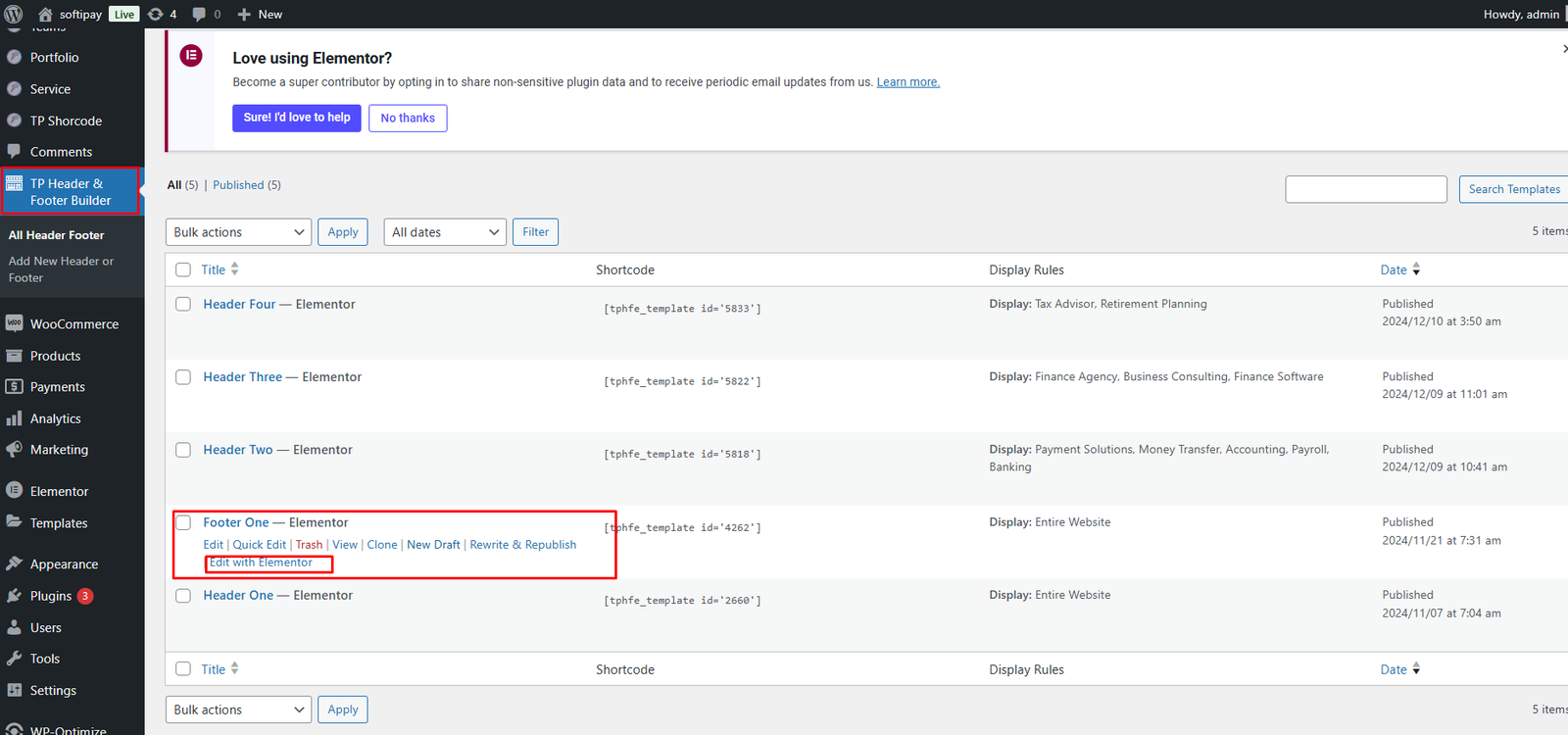This screenshot has width=1568, height=735.
Task: Open Add New Header or Footer submenu
Action: (61, 269)
